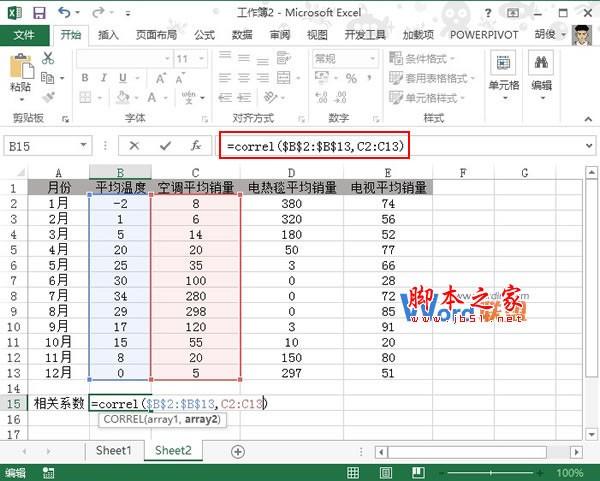This screenshot has width=600, height=481.
Task: Click the Fill Color bucket icon
Action: (x=123, y=97)
